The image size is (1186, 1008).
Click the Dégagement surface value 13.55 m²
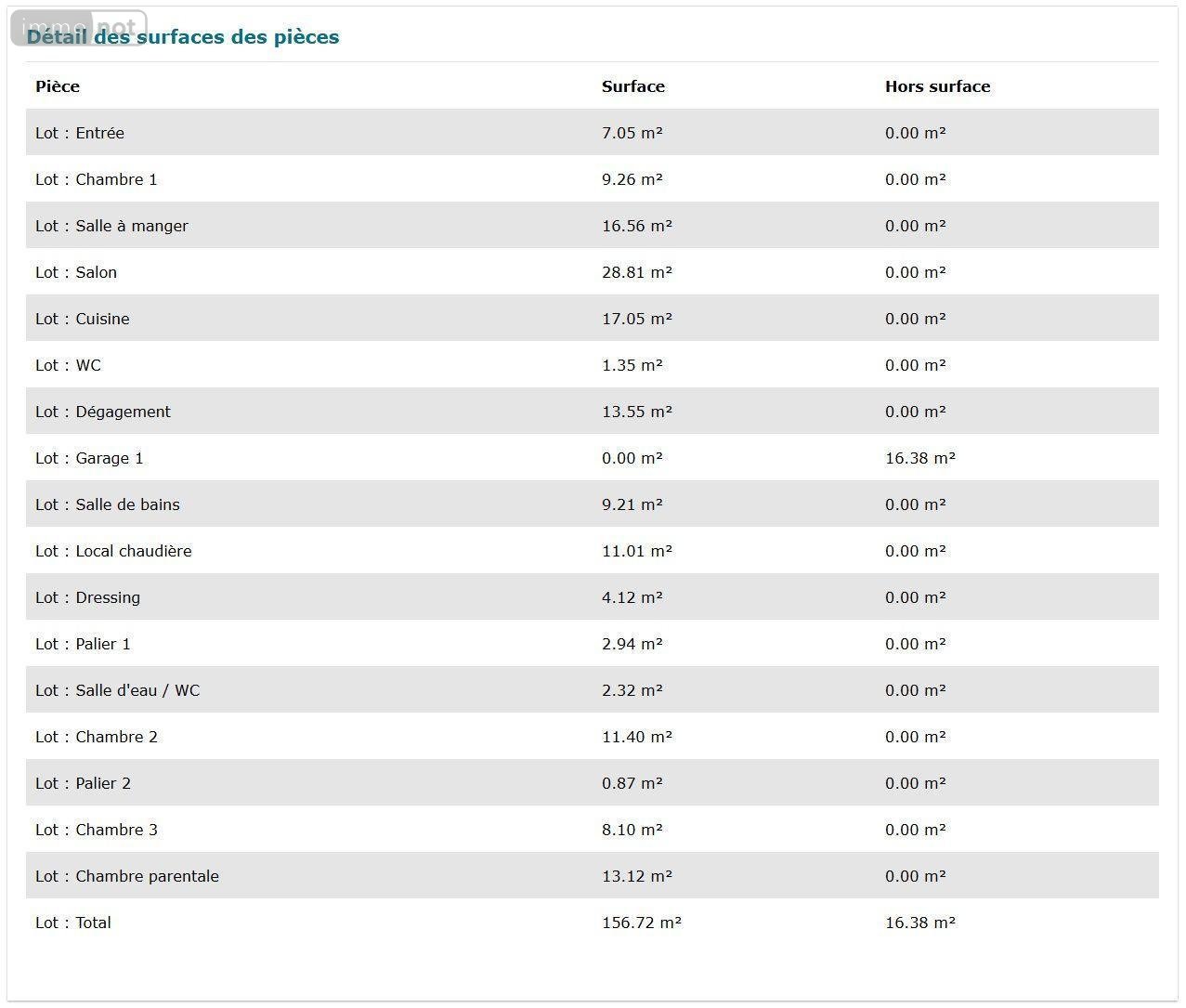636,412
